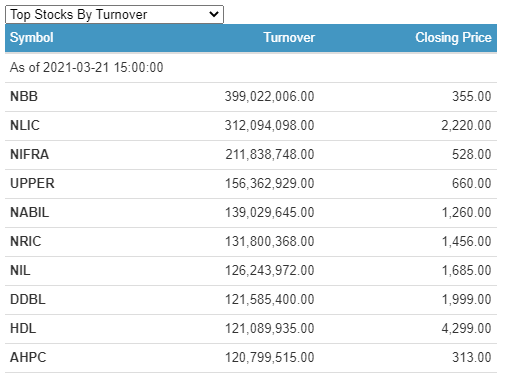The image size is (509, 377).
Task: Click the dropdown chevron arrow
Action: pyautogui.click(x=214, y=14)
